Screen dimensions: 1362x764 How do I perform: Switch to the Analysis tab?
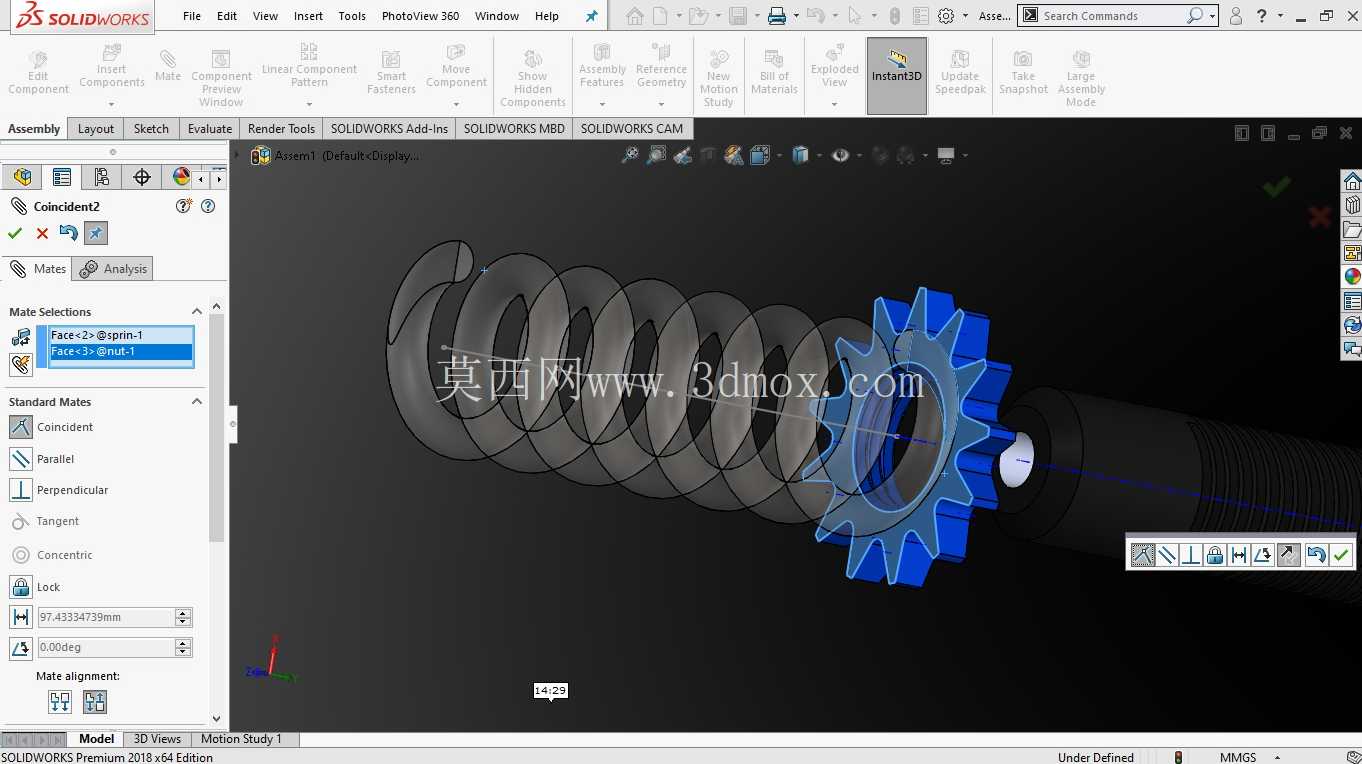point(113,269)
